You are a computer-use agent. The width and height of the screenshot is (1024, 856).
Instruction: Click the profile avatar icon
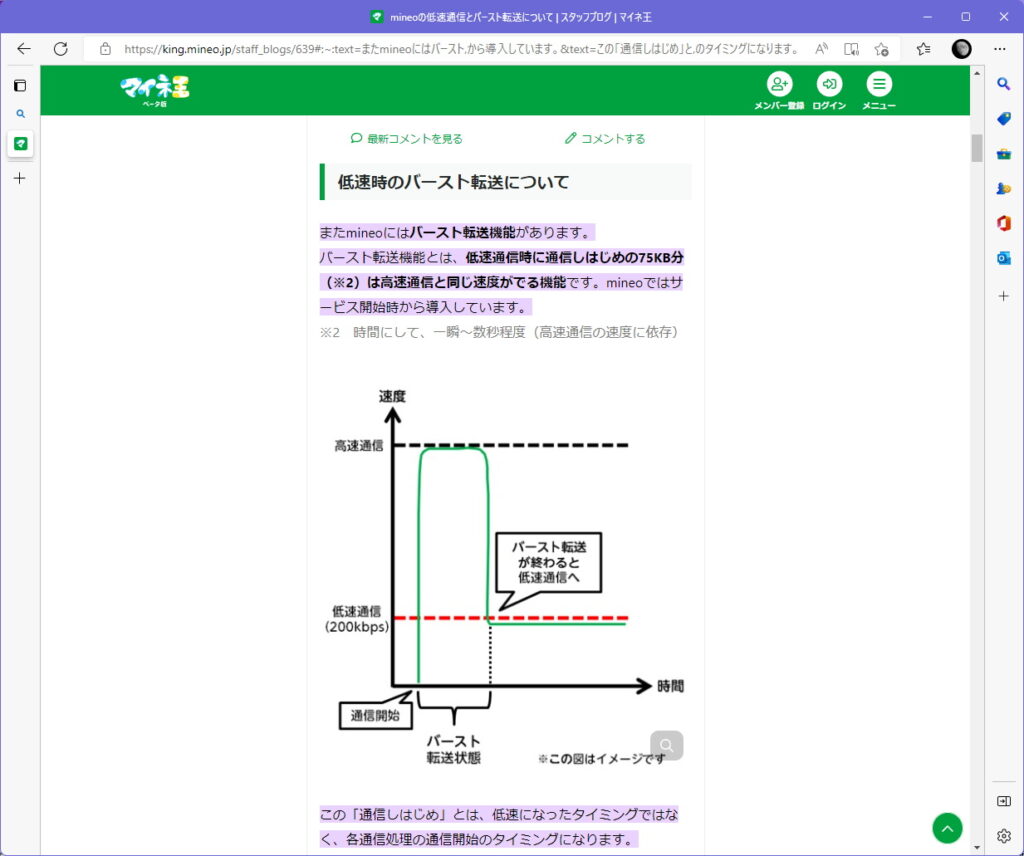[x=961, y=49]
